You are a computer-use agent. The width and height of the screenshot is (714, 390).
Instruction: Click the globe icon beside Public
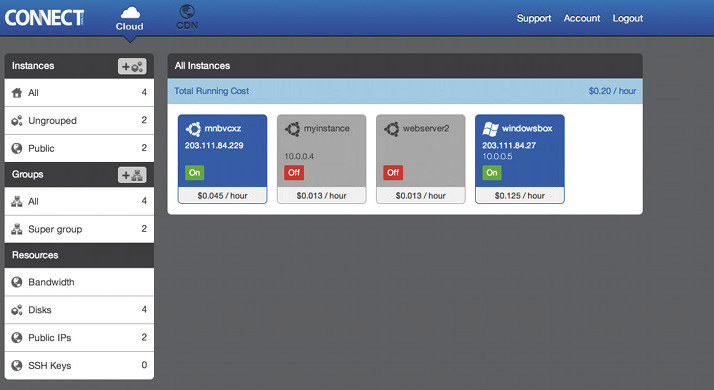(17, 149)
